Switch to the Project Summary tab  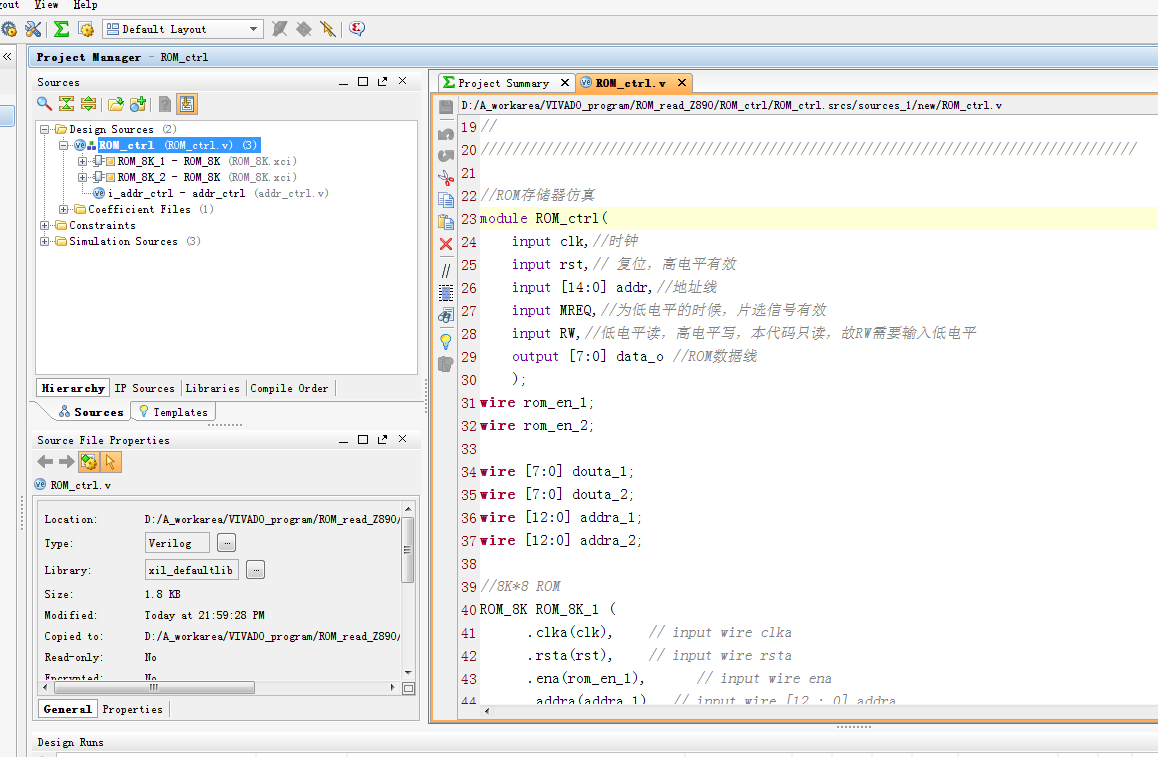[x=503, y=83]
